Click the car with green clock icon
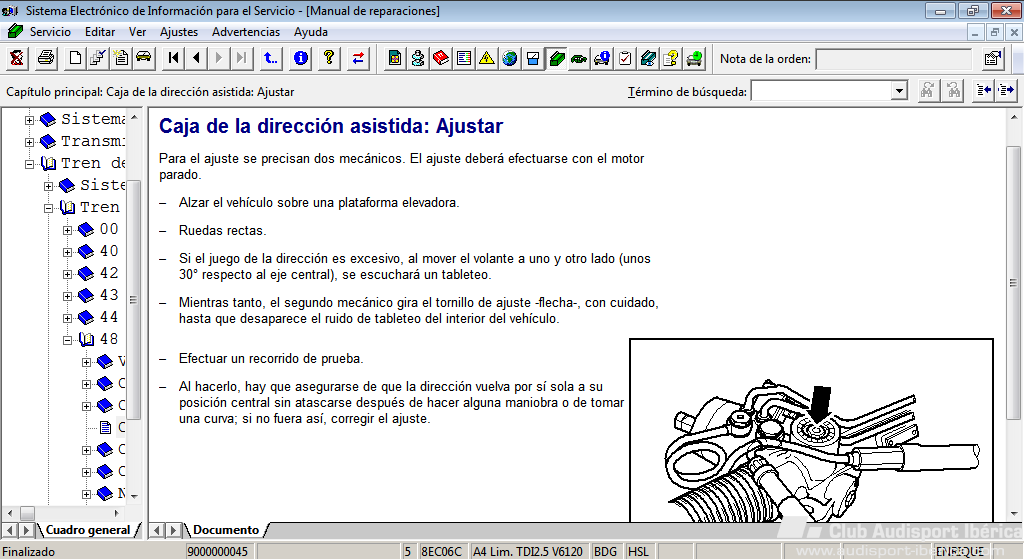This screenshot has height=559, width=1025. 694,59
